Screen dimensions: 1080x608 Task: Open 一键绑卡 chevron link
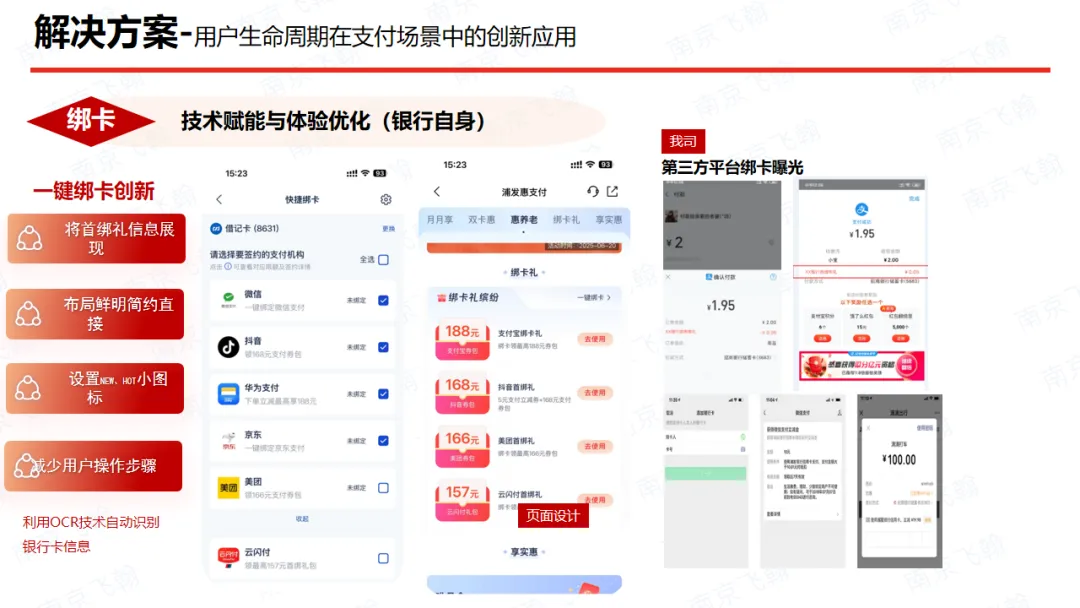click(x=594, y=298)
